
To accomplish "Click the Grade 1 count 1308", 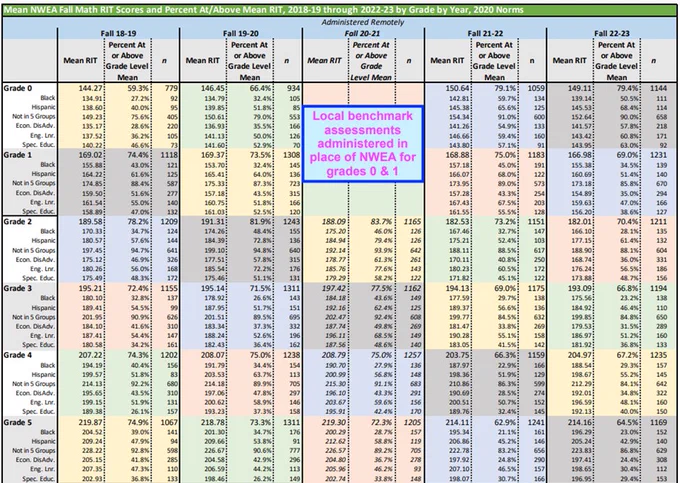I will coord(291,155).
